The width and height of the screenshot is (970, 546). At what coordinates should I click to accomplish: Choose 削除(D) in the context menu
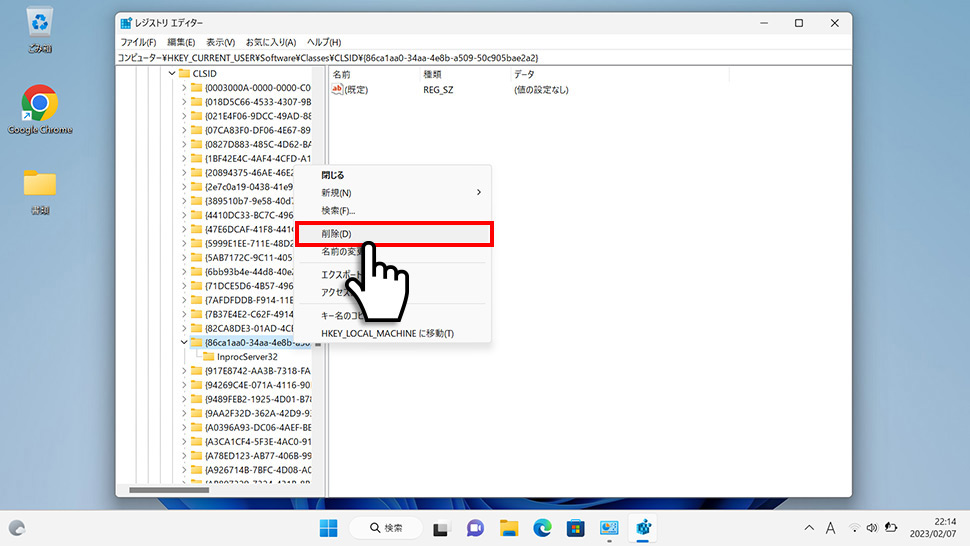tap(394, 234)
